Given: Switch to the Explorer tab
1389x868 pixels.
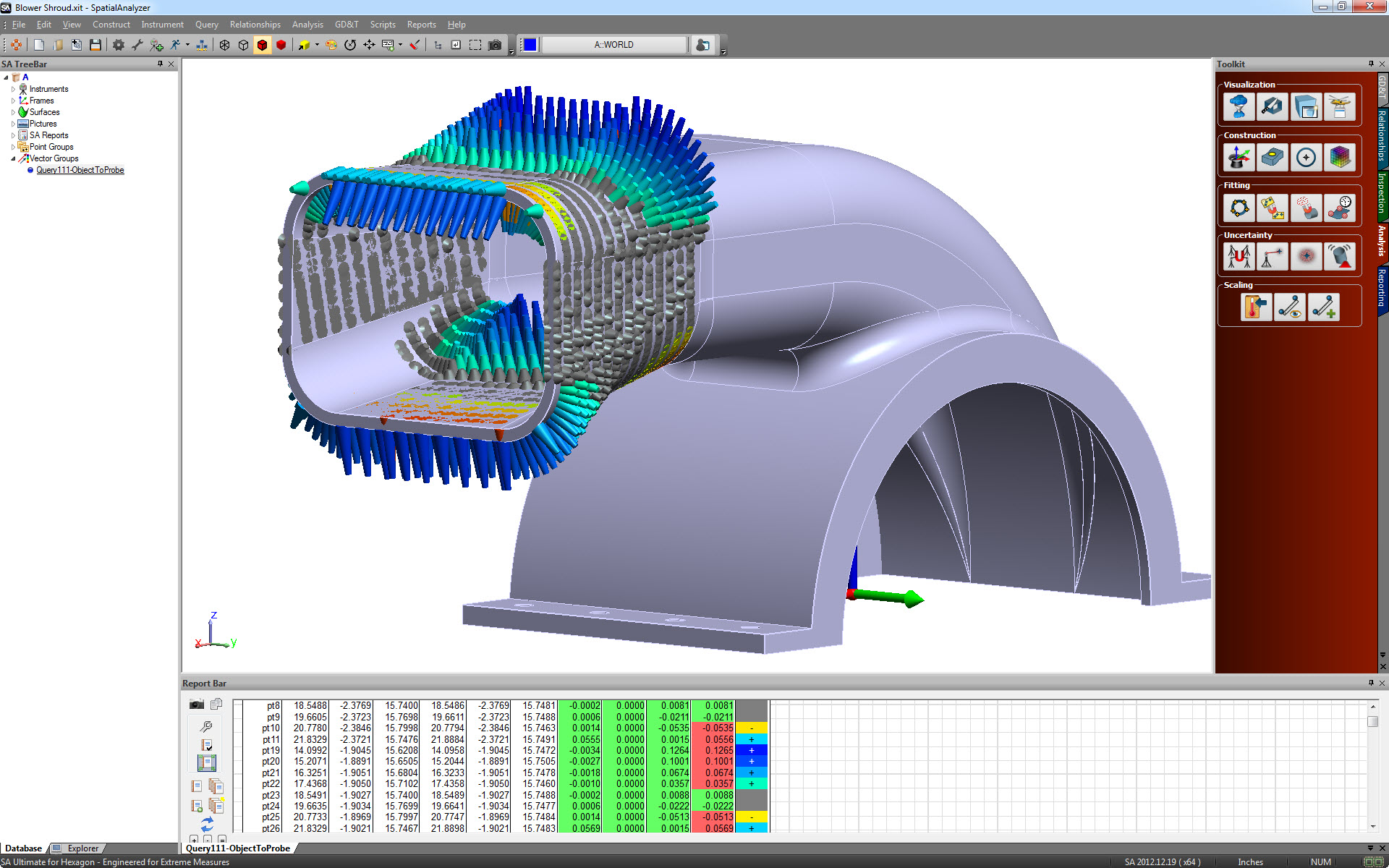Looking at the screenshot, I should click(x=82, y=848).
